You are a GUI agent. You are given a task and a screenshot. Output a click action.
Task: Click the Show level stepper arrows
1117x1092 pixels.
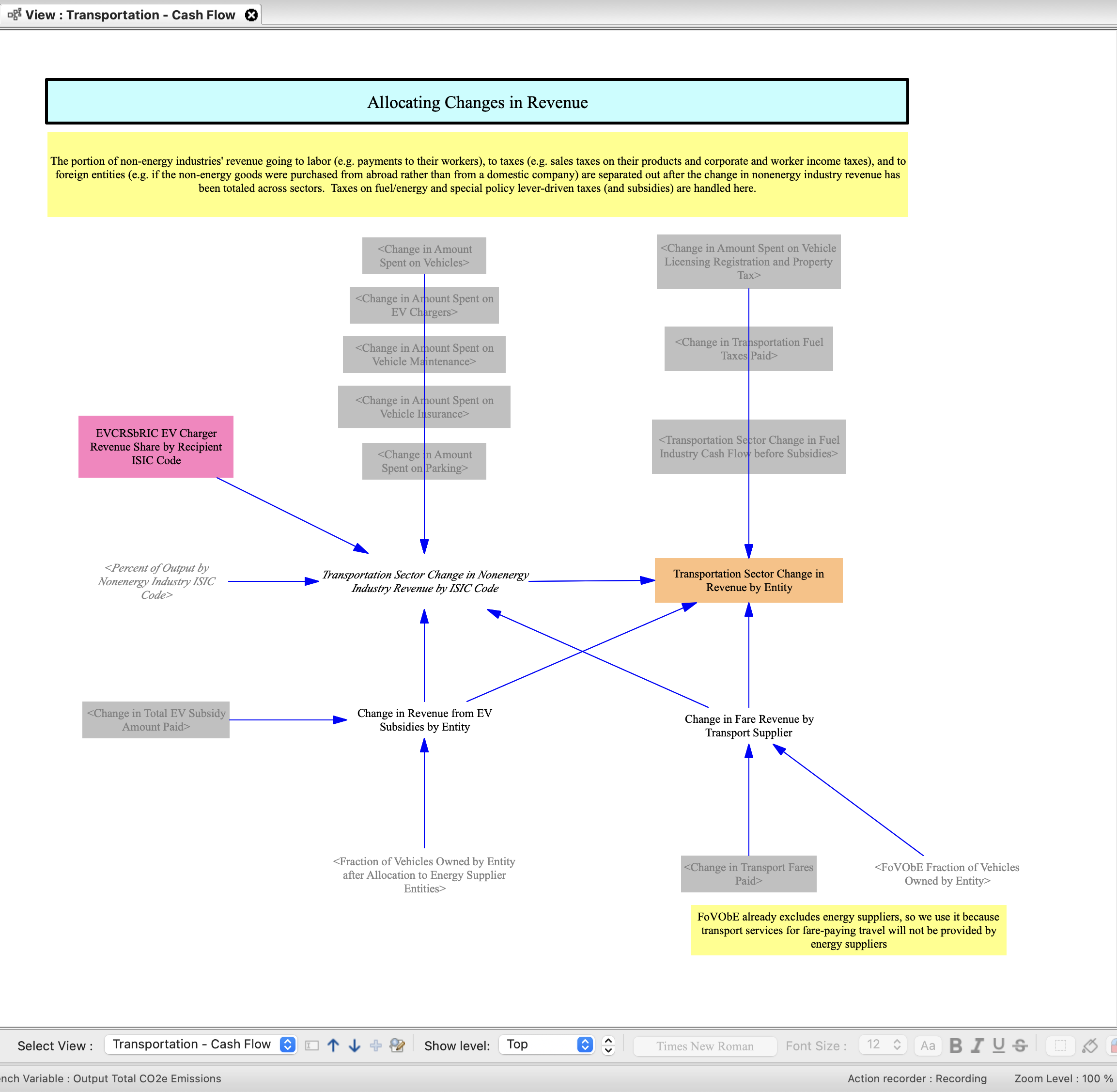click(608, 1045)
